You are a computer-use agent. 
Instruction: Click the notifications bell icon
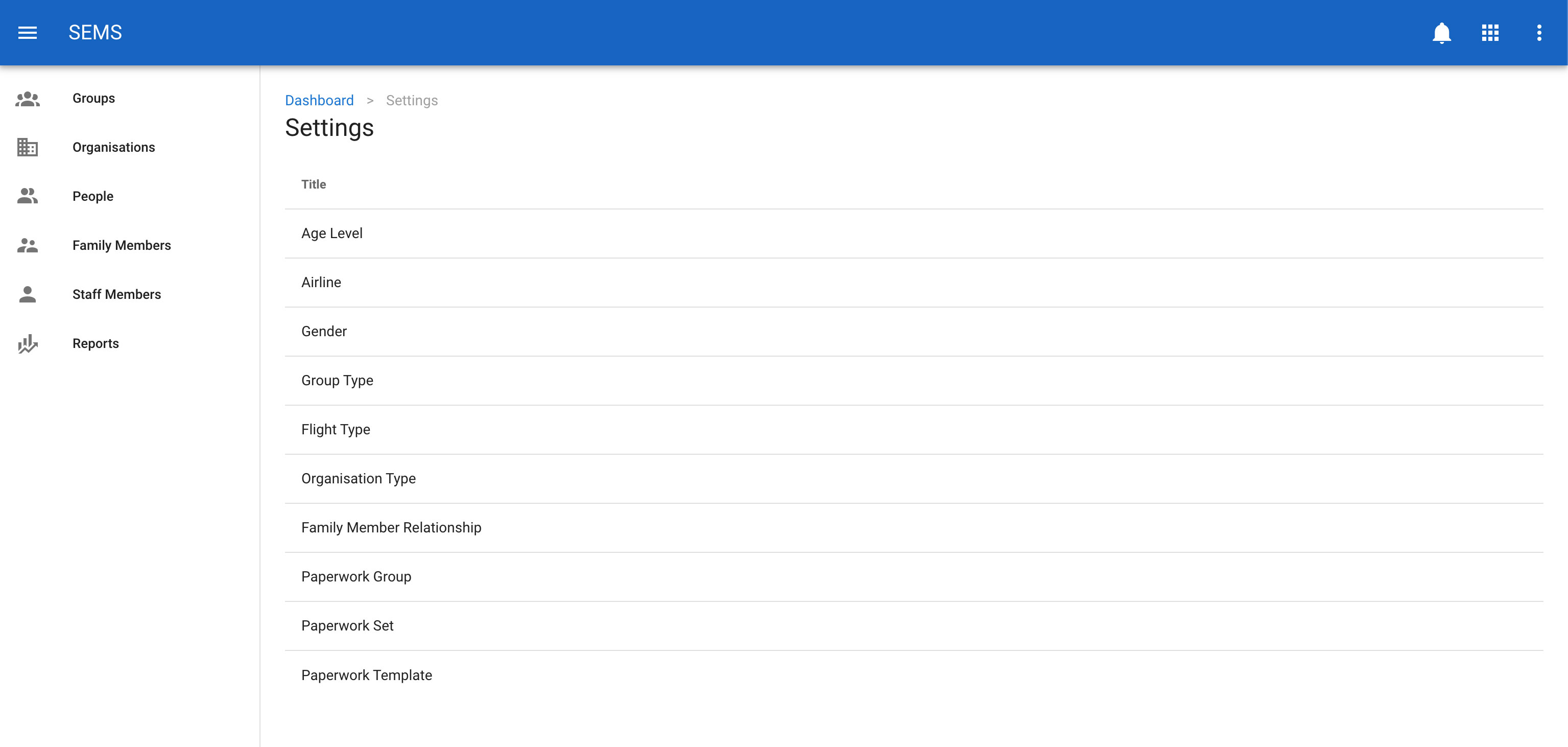tap(1441, 33)
